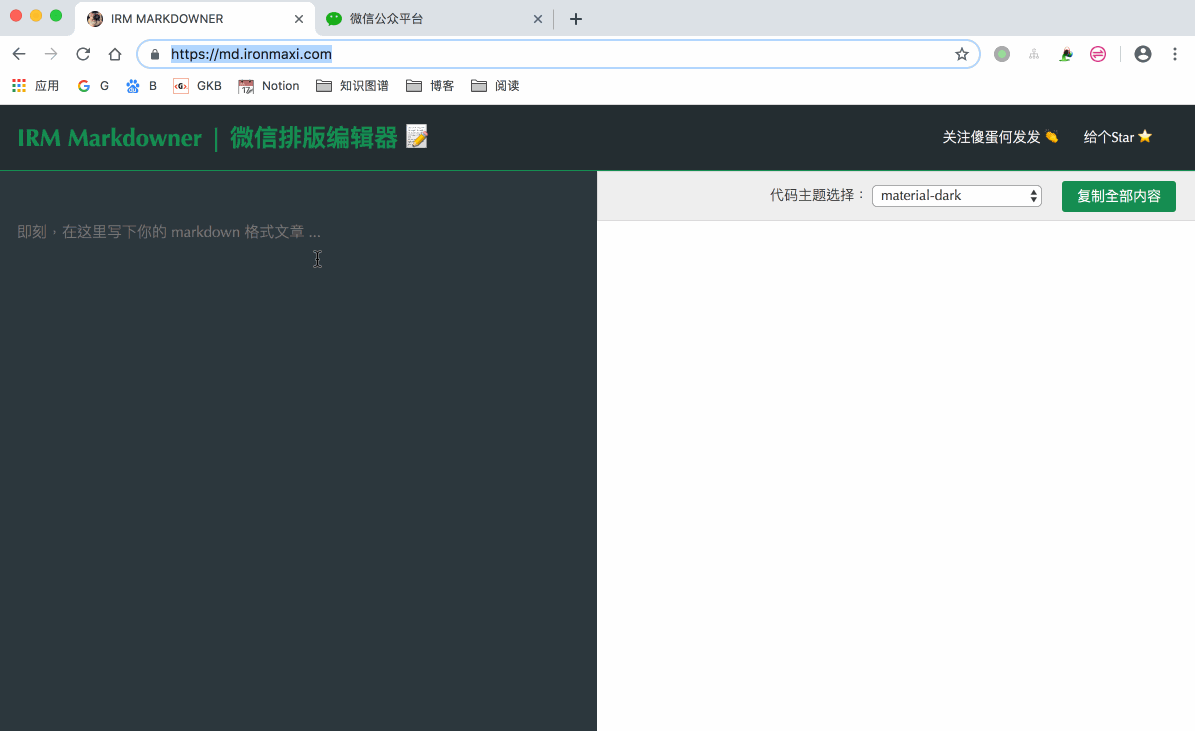Click the IDM browser extension icon
This screenshot has width=1195, height=731.
(1065, 54)
